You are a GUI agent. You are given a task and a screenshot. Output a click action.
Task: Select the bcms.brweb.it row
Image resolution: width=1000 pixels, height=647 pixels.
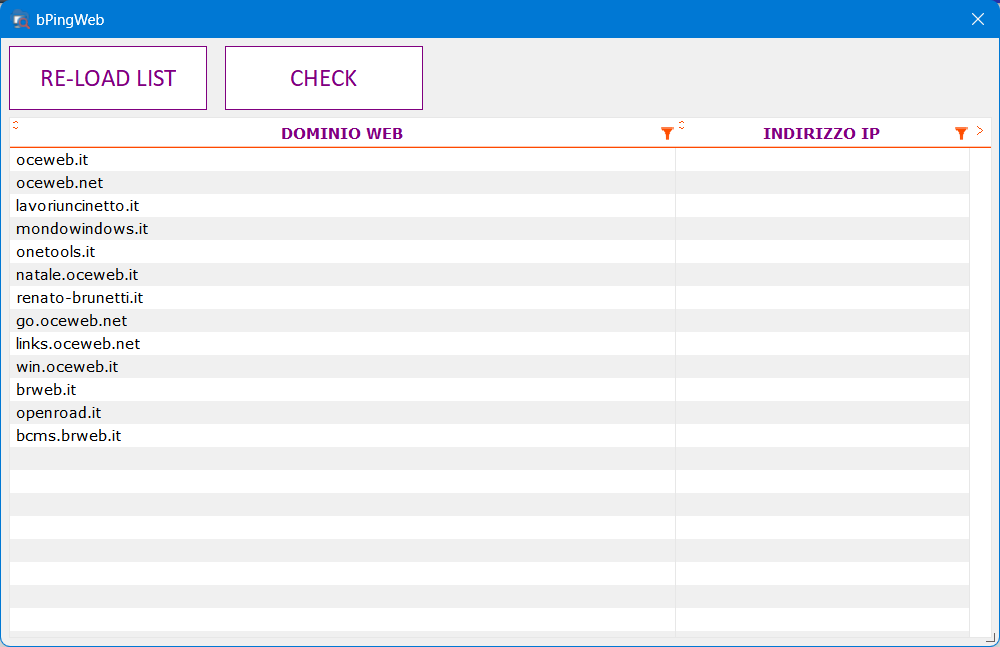[x=69, y=436]
